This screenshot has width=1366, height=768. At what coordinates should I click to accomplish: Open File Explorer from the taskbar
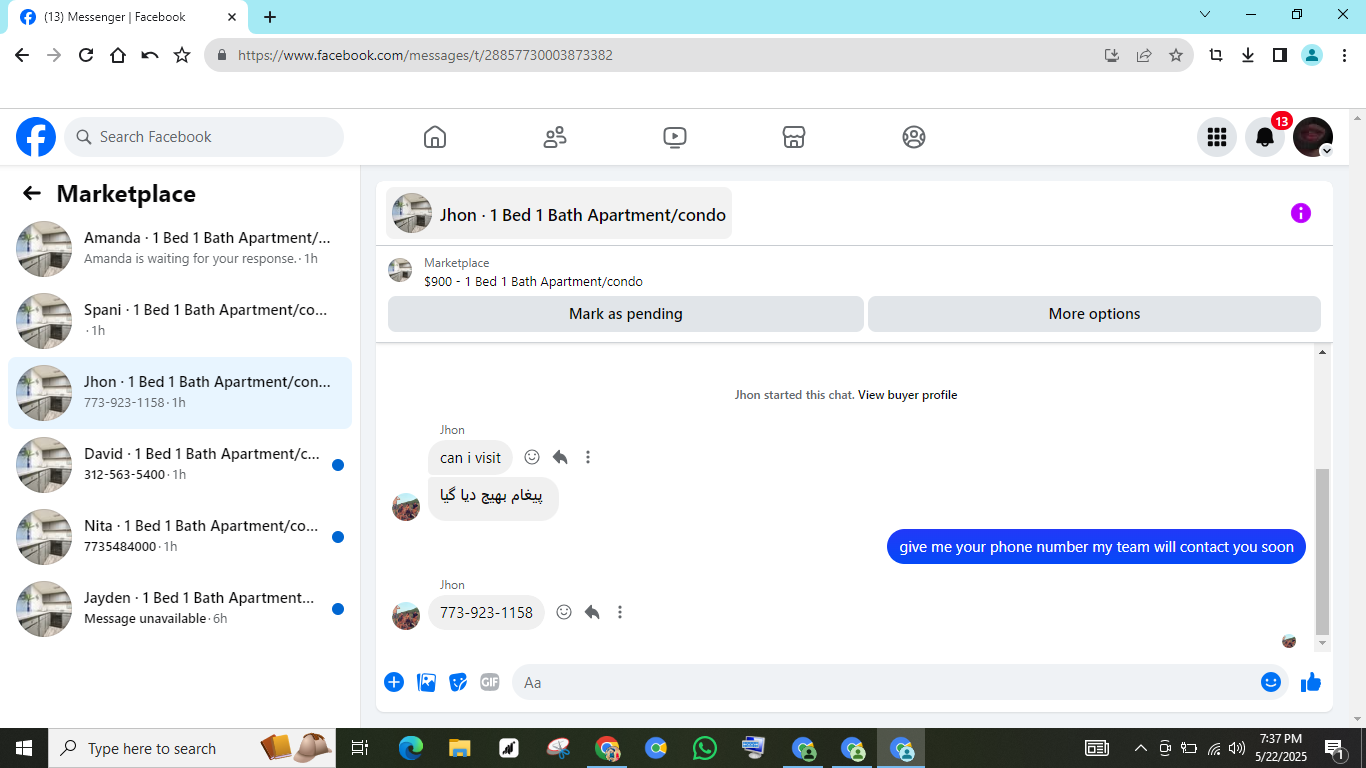point(459,748)
